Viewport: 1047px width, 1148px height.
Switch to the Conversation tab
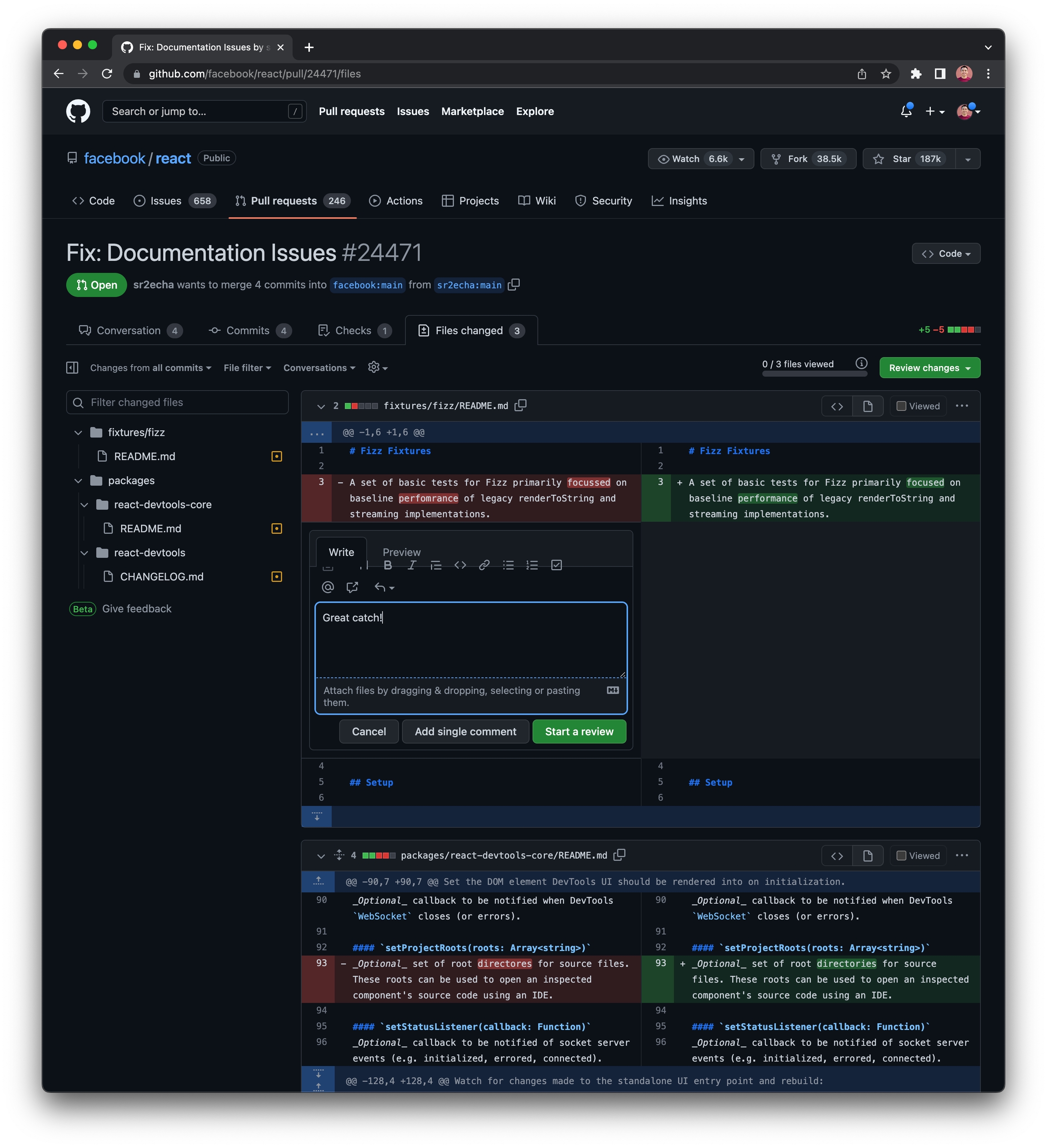pos(130,331)
